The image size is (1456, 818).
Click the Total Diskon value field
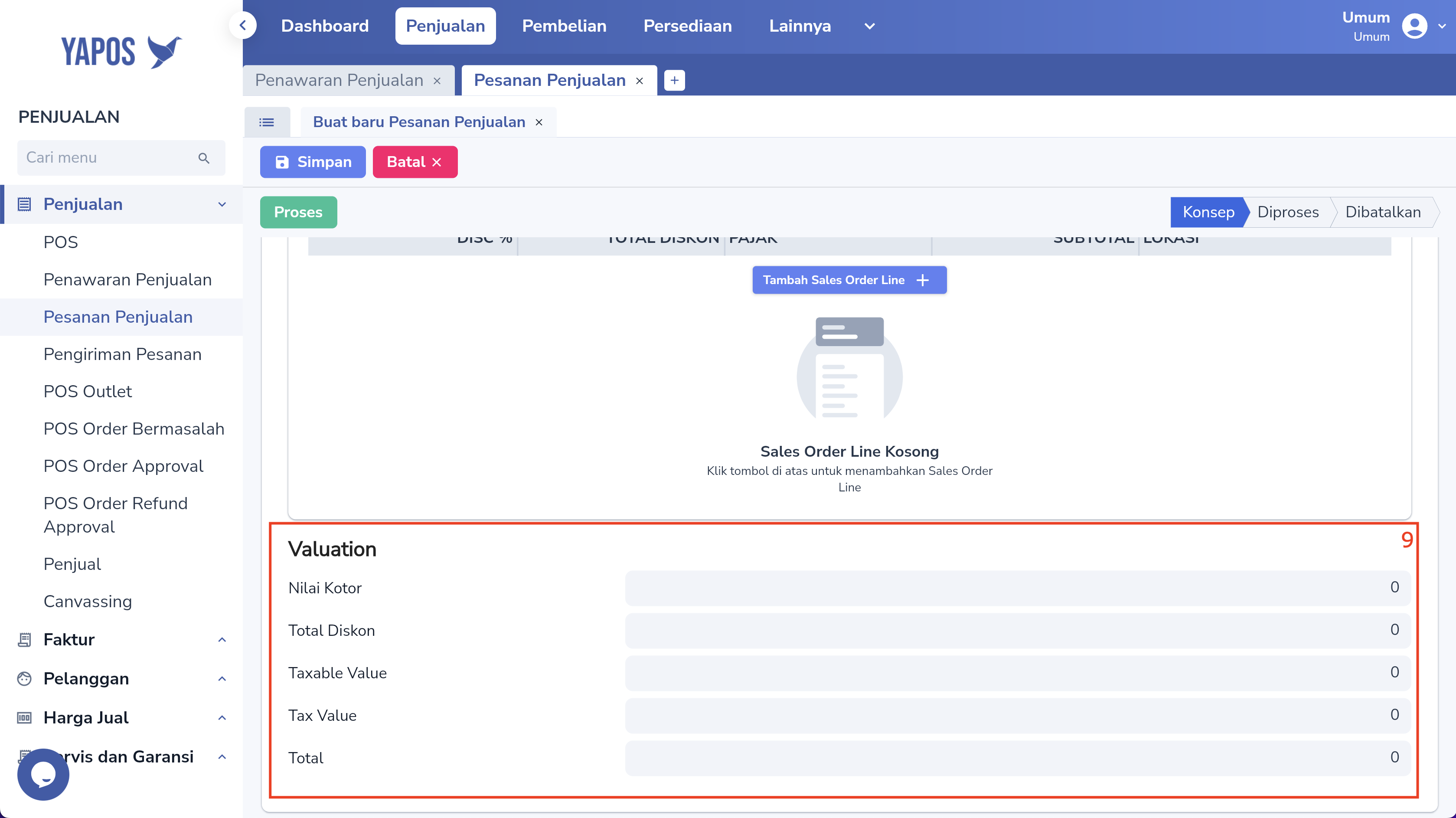click(1017, 630)
